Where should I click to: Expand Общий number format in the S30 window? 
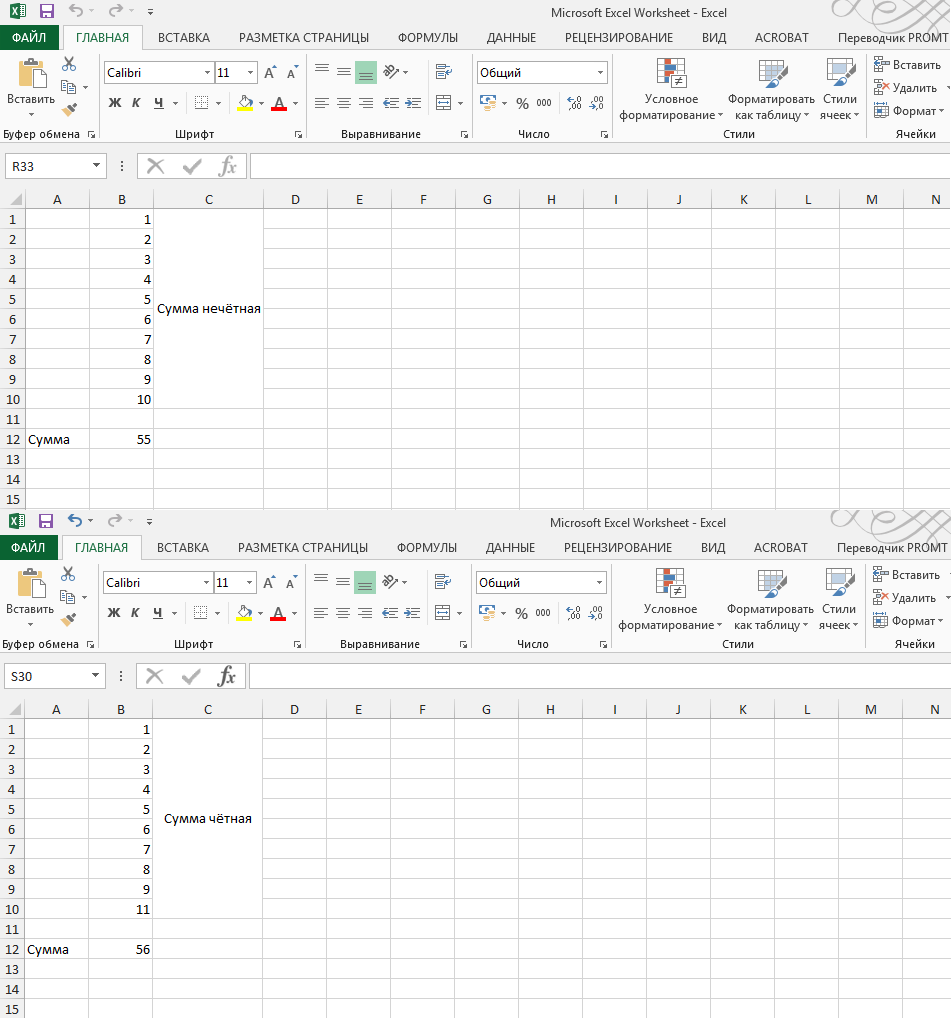point(599,583)
